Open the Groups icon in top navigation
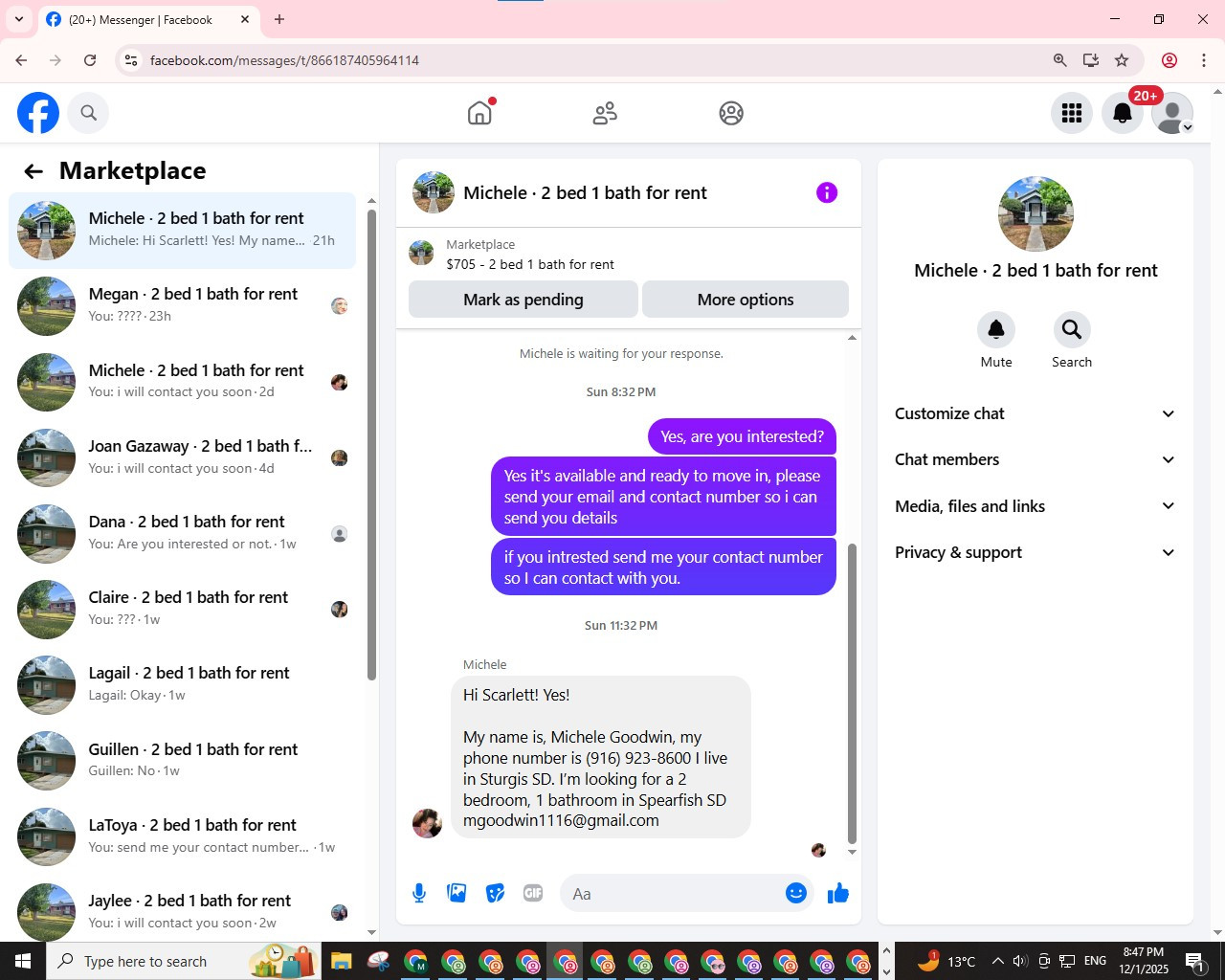This screenshot has width=1225, height=980. (731, 113)
